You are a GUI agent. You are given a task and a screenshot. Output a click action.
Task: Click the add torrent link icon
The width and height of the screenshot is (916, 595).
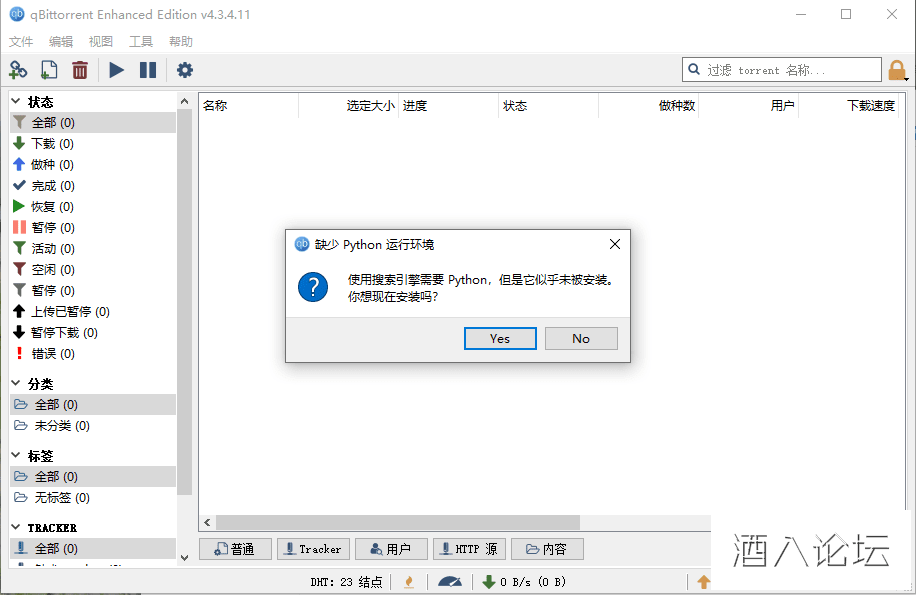[x=18, y=70]
